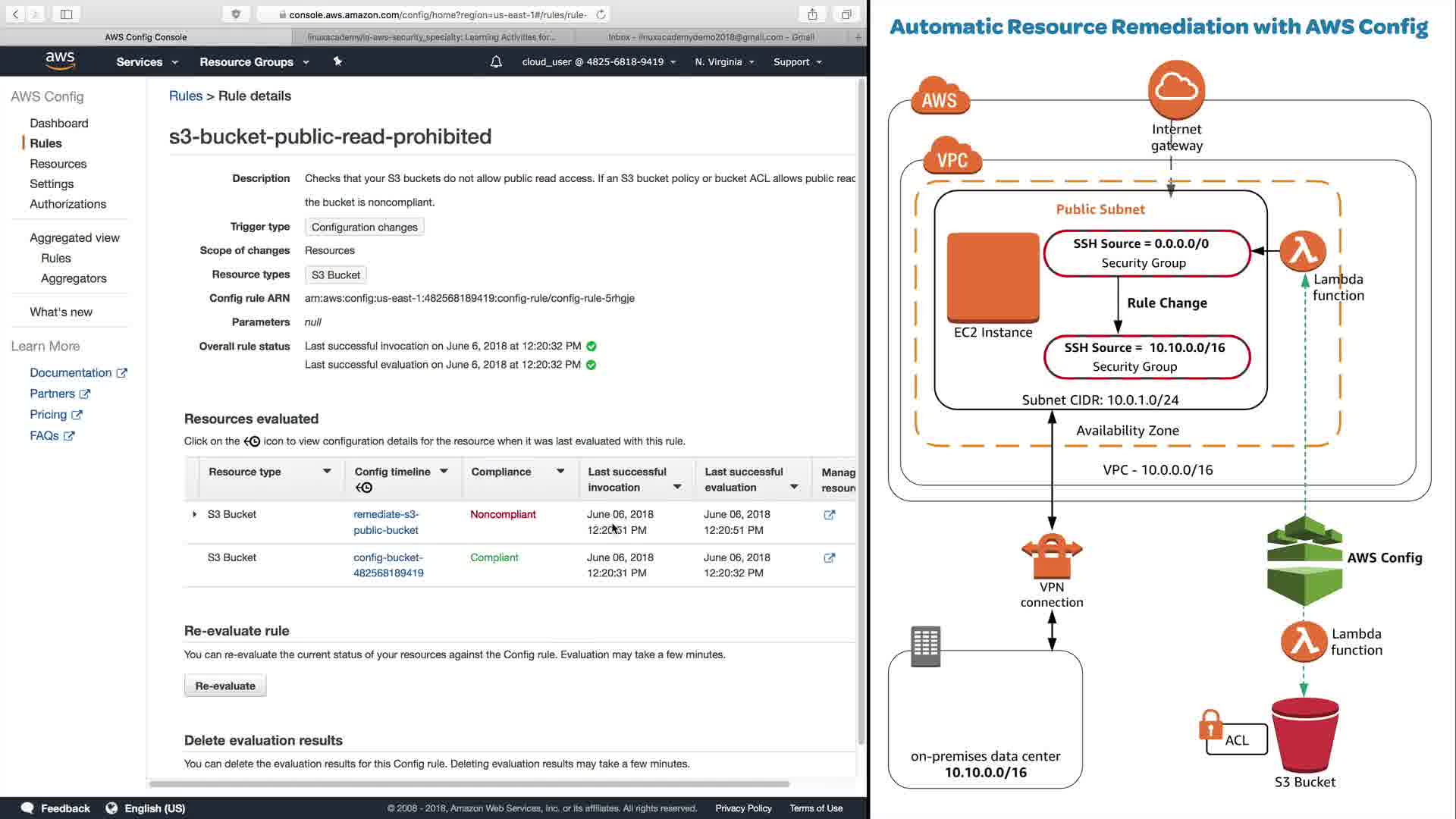
Task: Open manage resource icon for config-bucket row
Action: [x=829, y=558]
